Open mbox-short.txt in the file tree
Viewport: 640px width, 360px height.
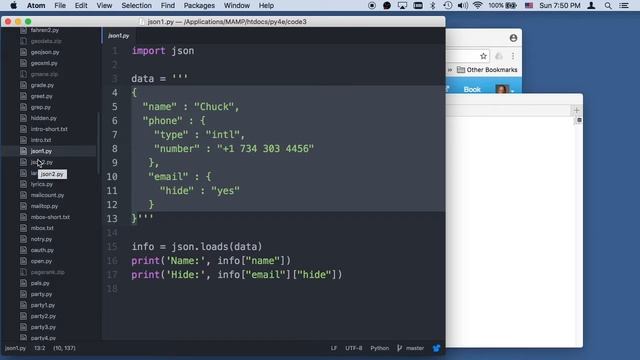coord(50,217)
